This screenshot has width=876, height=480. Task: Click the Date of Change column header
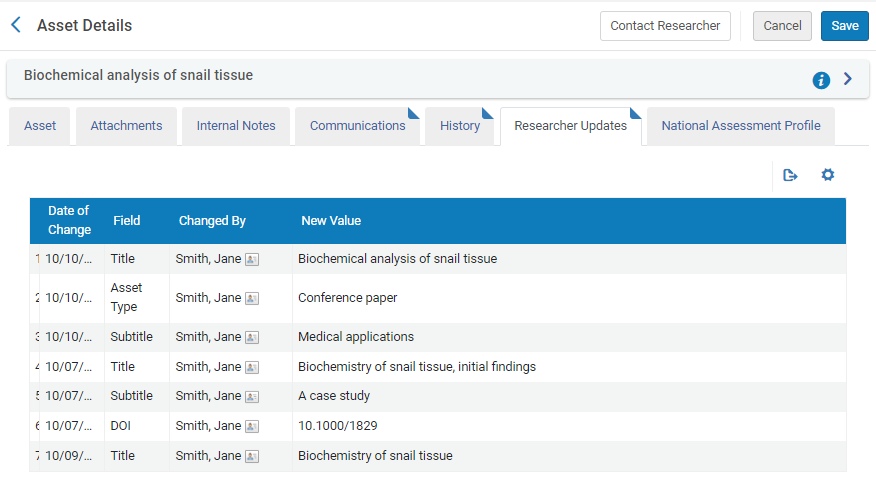69,221
